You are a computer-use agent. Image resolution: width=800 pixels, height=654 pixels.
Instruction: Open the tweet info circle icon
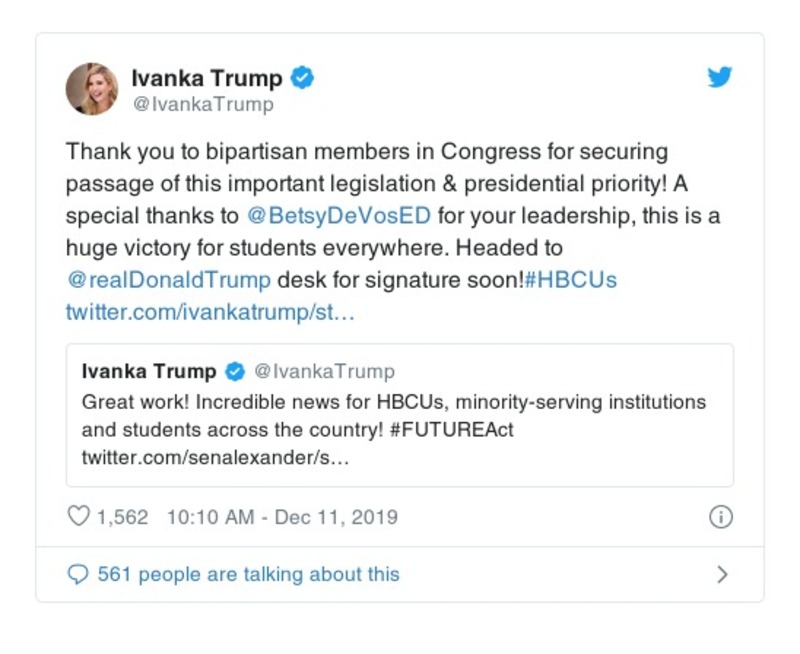(x=720, y=517)
